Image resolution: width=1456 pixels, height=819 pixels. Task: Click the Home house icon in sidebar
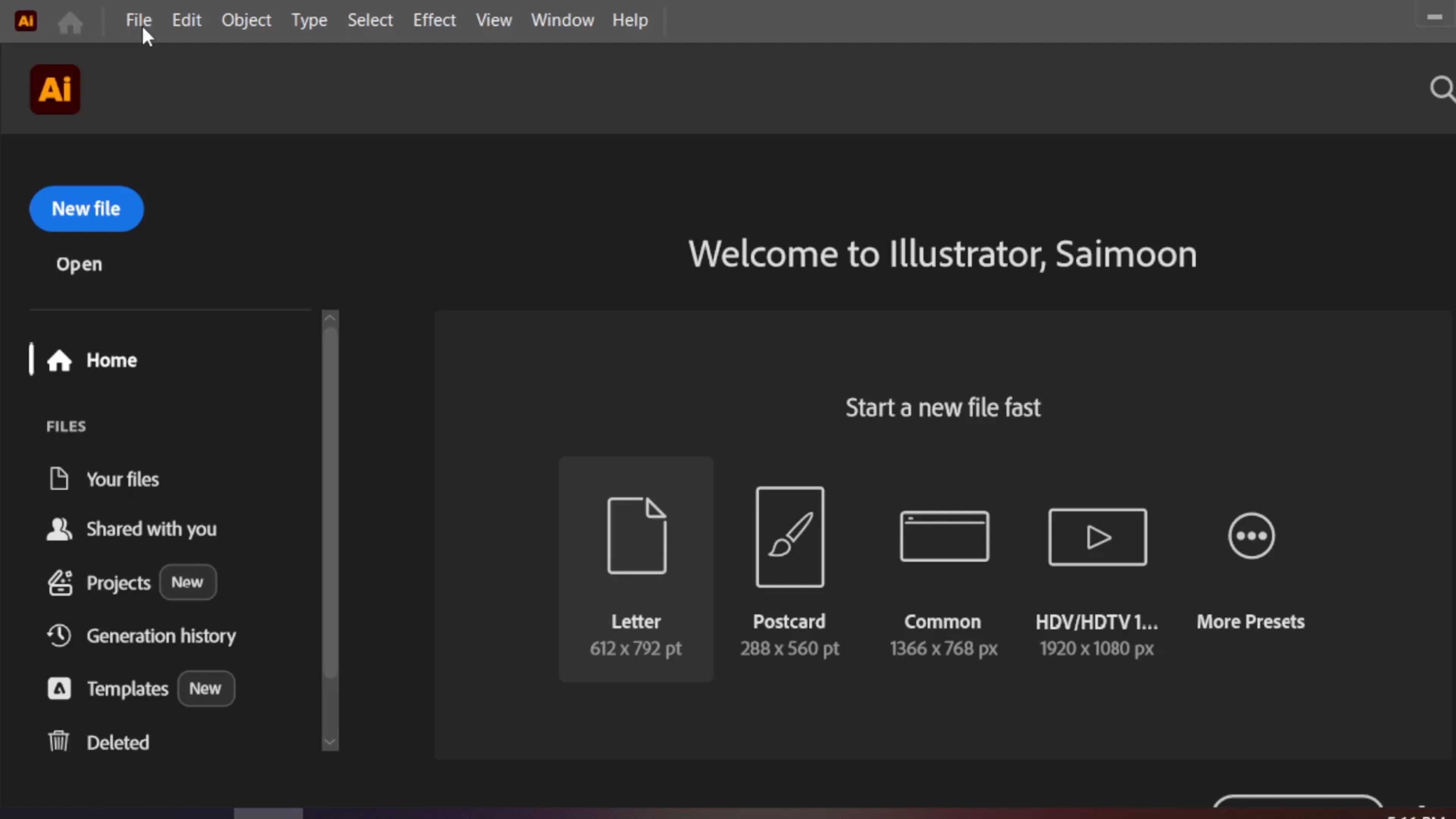tap(59, 361)
